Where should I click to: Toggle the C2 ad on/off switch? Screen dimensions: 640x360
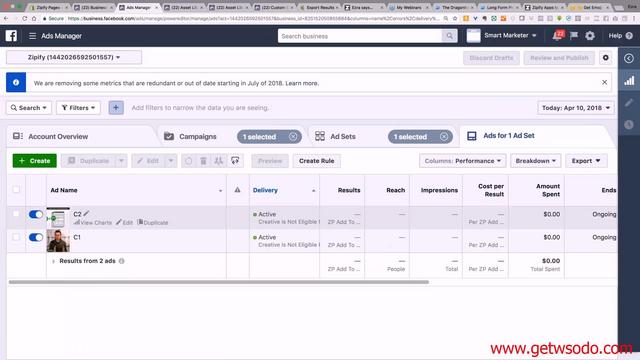[36, 214]
